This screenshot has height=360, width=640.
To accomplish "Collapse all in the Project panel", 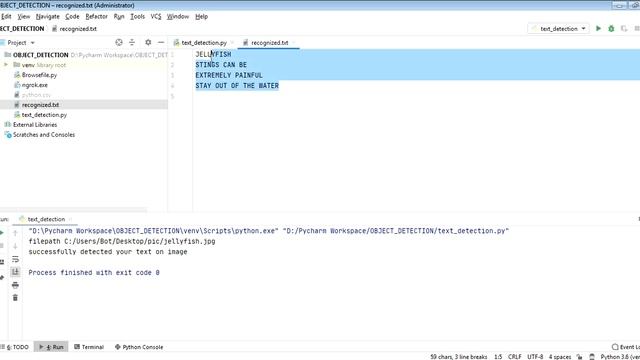I will 132,42.
